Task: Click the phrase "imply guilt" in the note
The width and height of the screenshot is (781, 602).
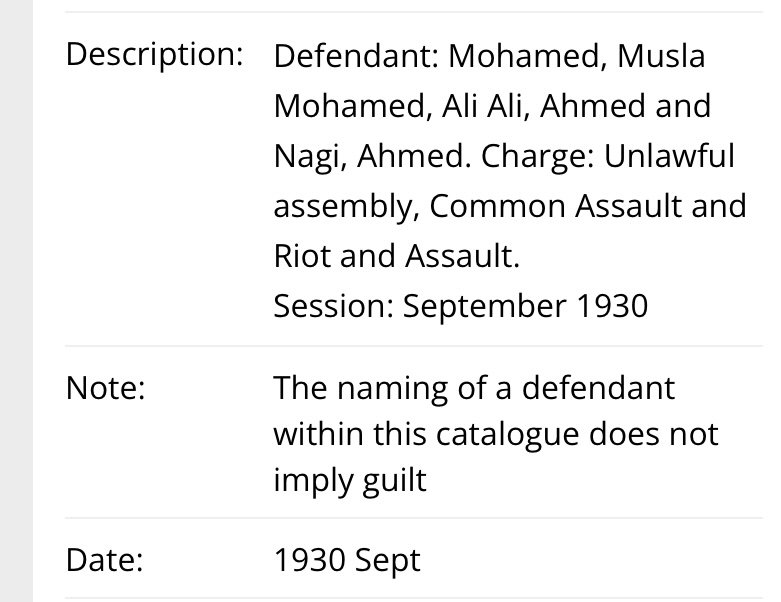Action: tap(350, 481)
